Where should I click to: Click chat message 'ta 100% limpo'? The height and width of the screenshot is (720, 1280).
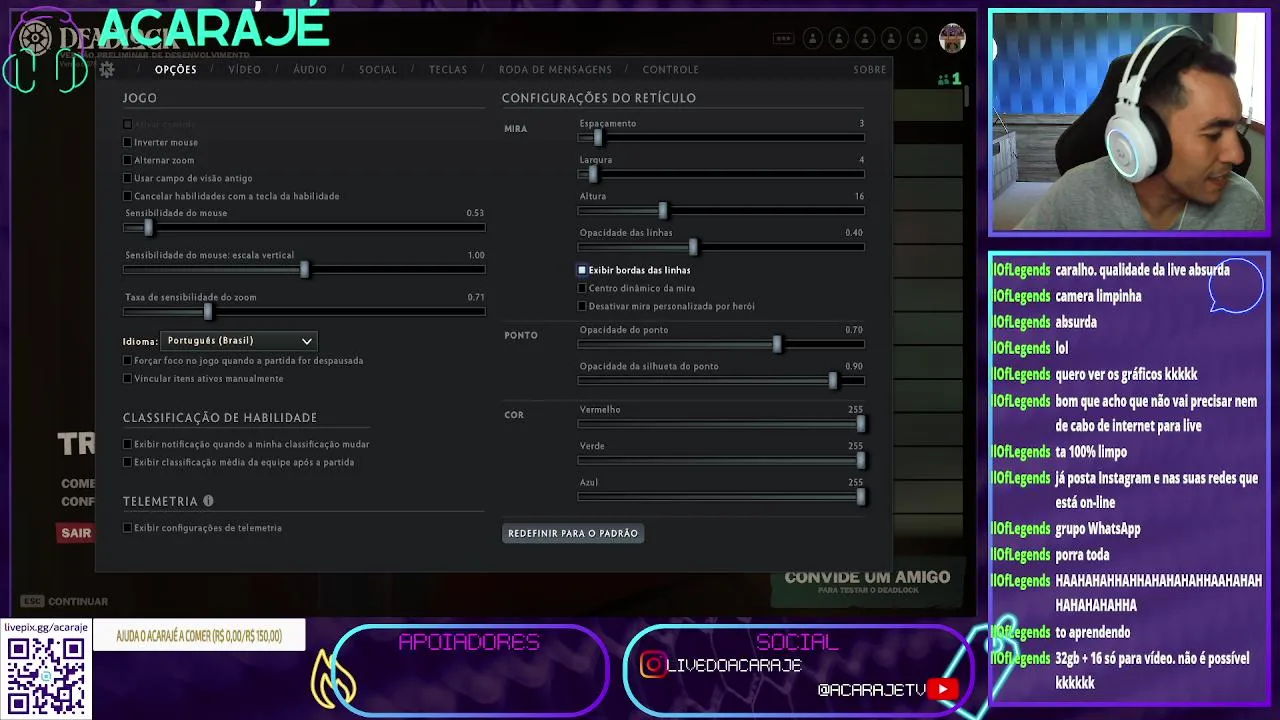1091,452
